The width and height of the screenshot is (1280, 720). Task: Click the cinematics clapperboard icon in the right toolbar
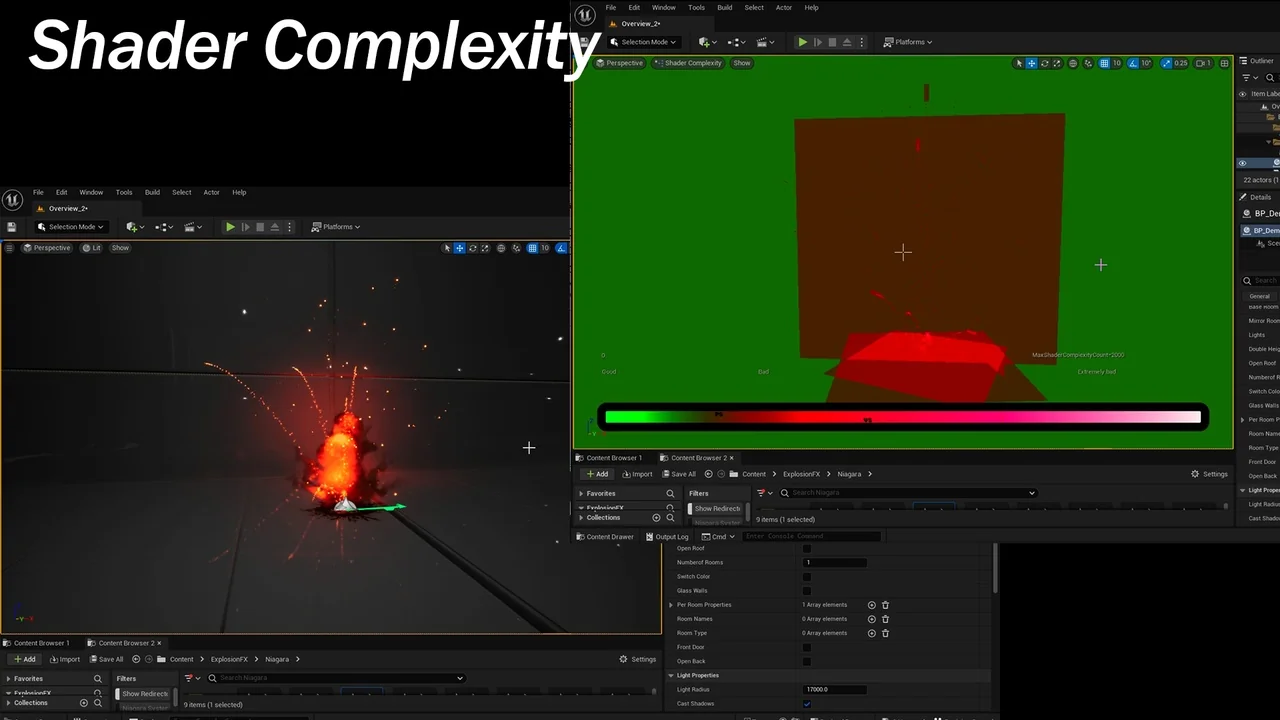point(764,42)
